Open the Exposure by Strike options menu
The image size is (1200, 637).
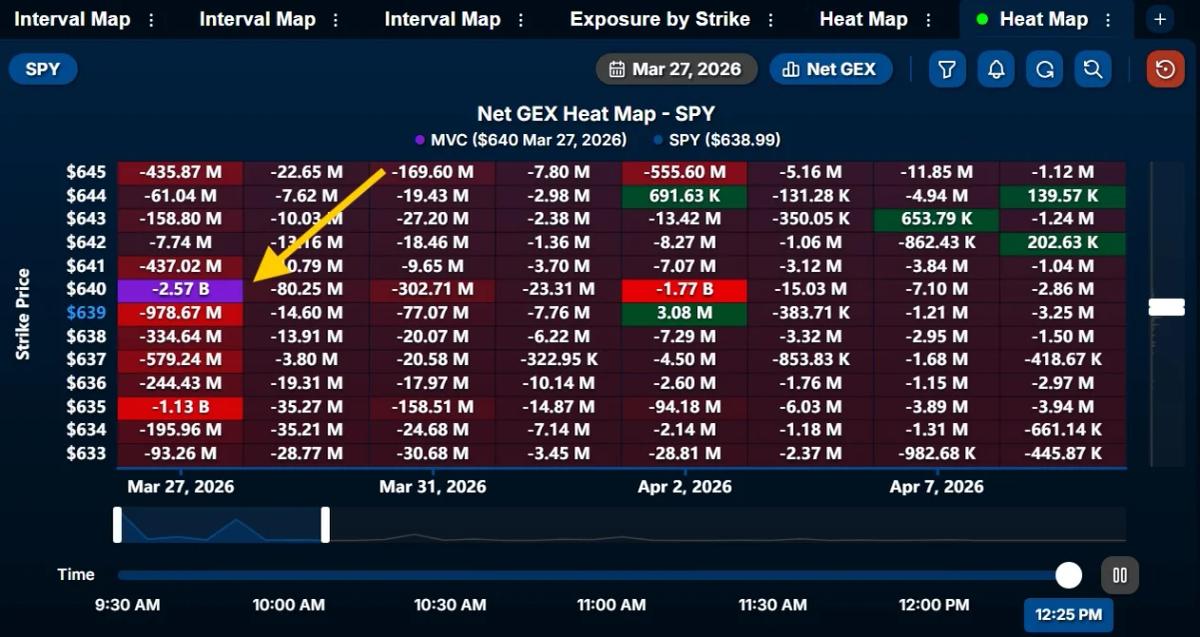(770, 18)
